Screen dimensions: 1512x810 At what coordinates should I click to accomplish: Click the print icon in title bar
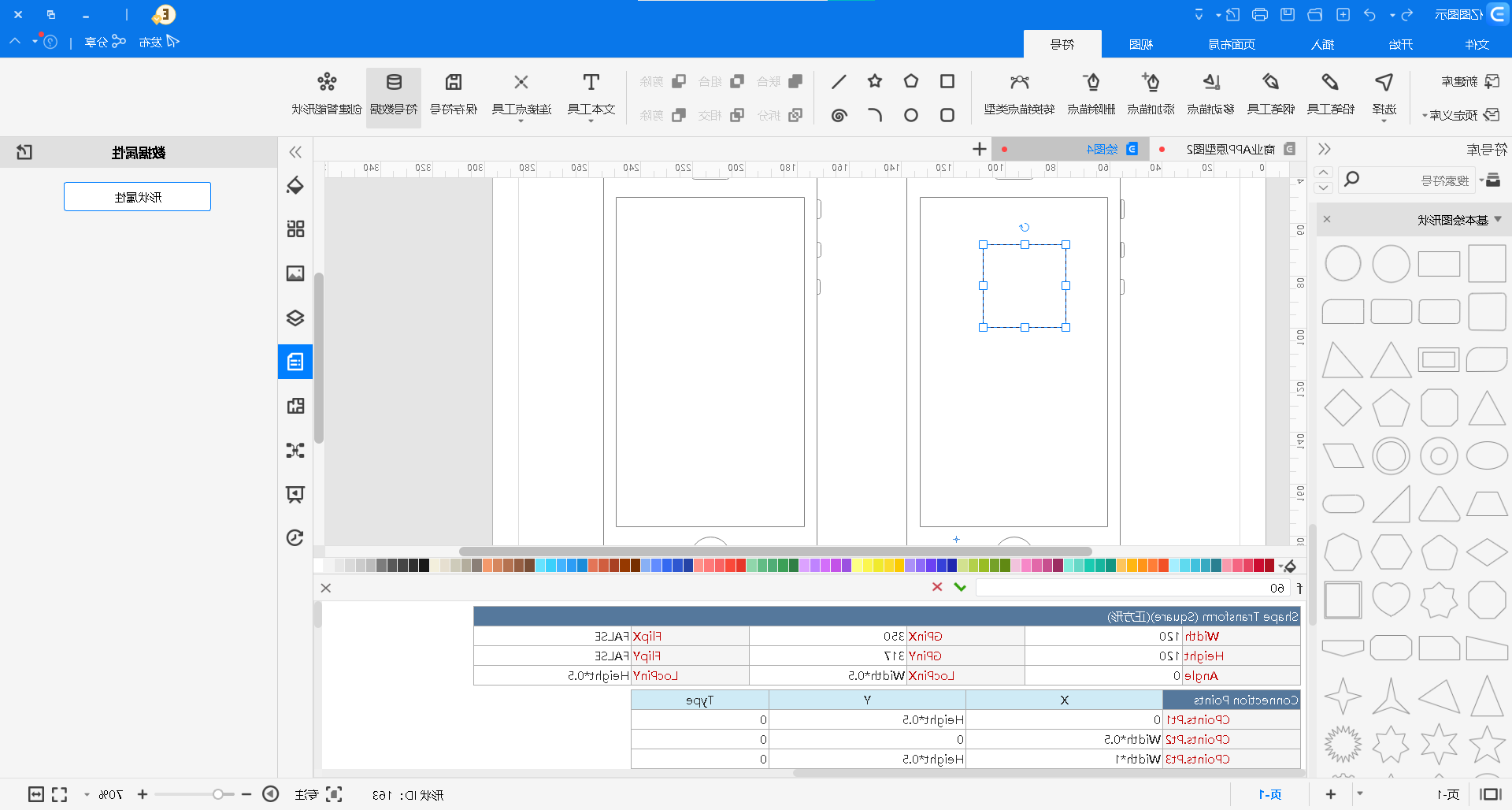coord(1260,14)
